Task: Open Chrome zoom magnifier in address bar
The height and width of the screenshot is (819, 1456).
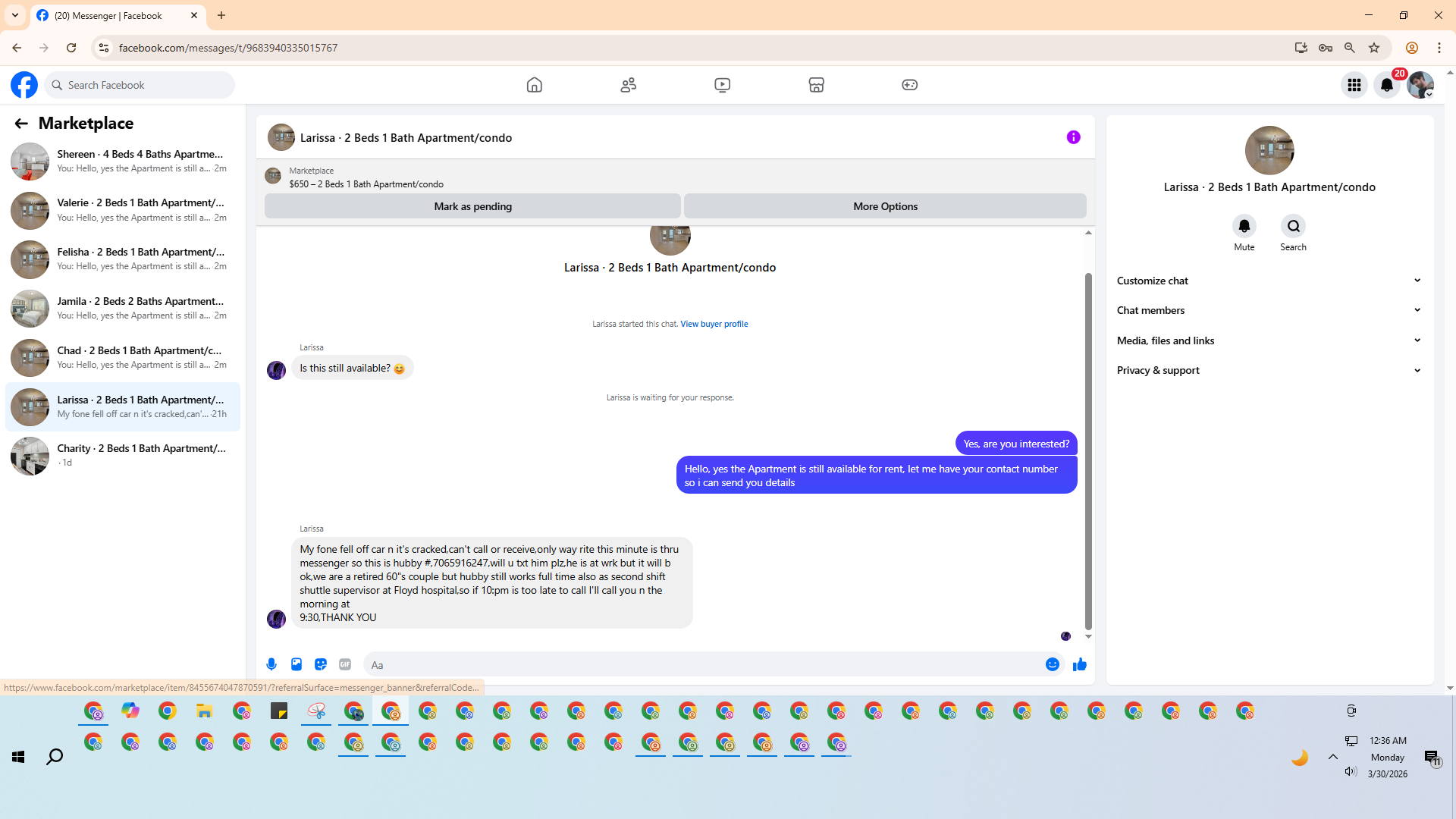Action: pos(1350,48)
